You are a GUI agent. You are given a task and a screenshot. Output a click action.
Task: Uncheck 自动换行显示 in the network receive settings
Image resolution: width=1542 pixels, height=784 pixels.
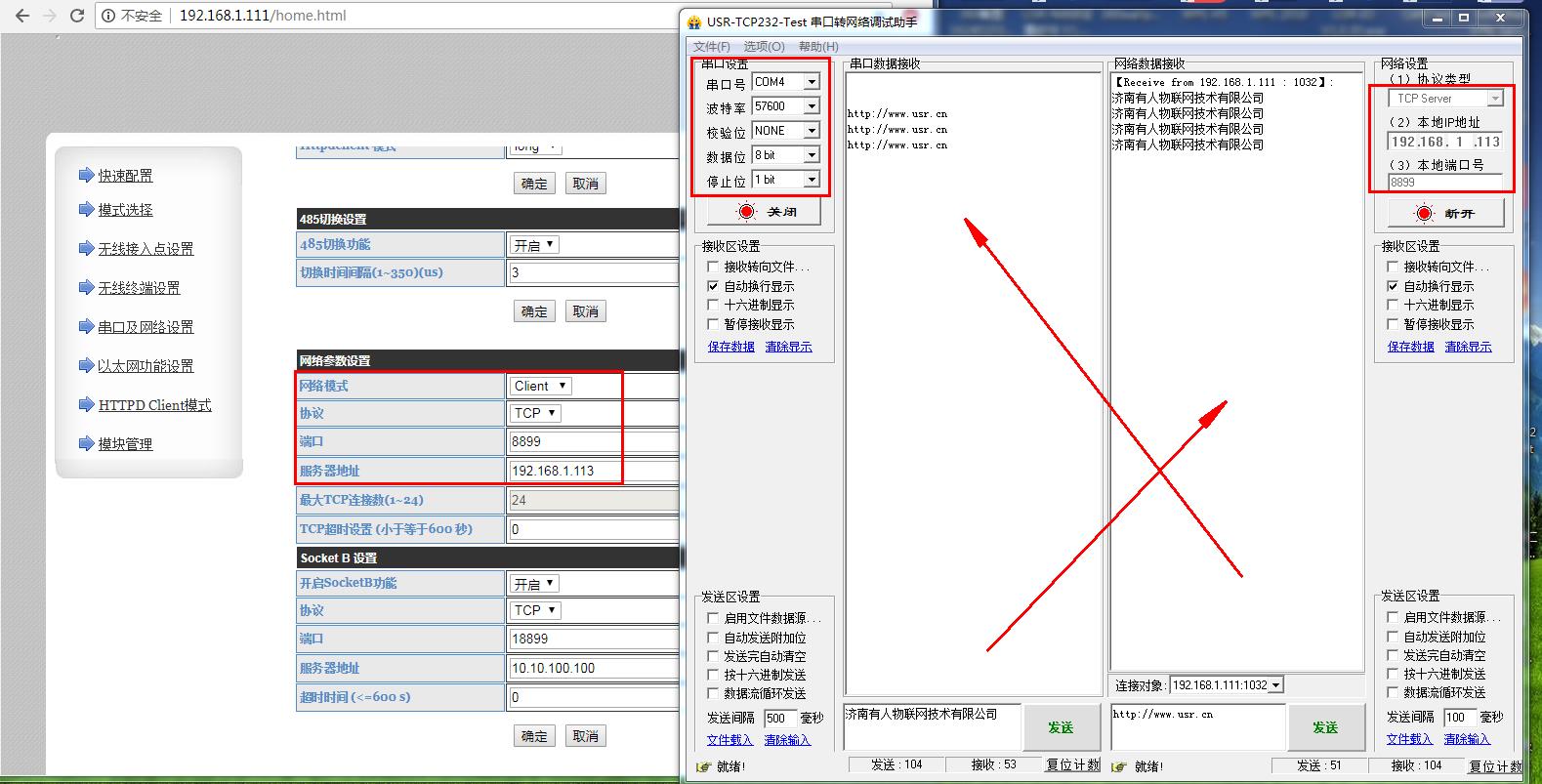(x=1393, y=286)
